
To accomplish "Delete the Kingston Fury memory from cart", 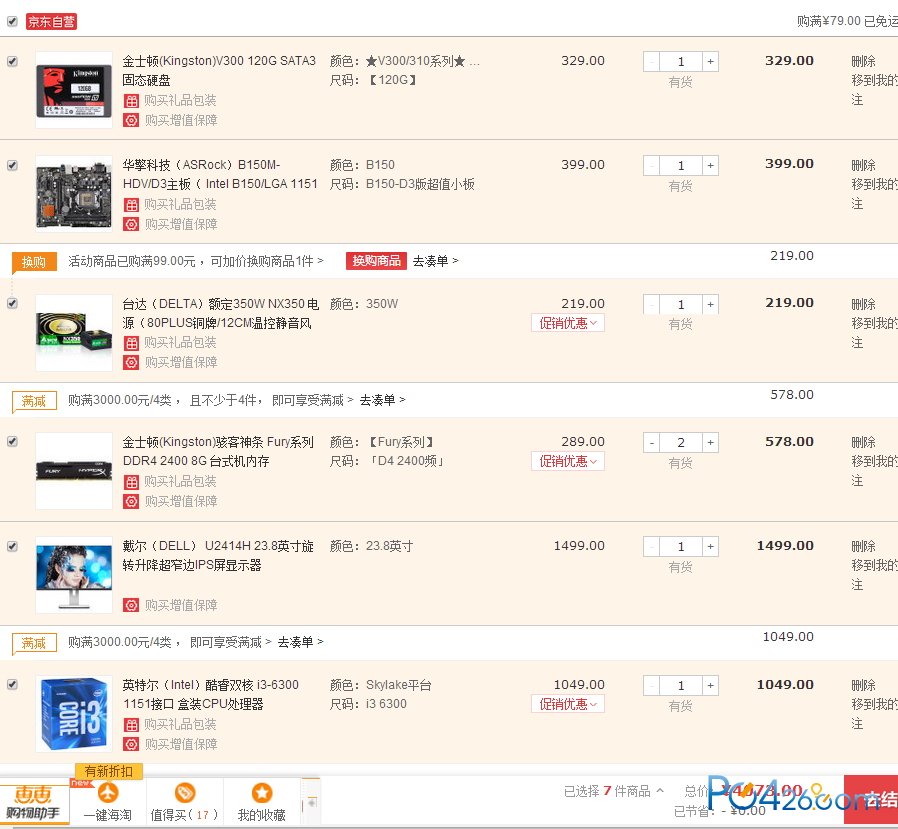I will coord(863,442).
